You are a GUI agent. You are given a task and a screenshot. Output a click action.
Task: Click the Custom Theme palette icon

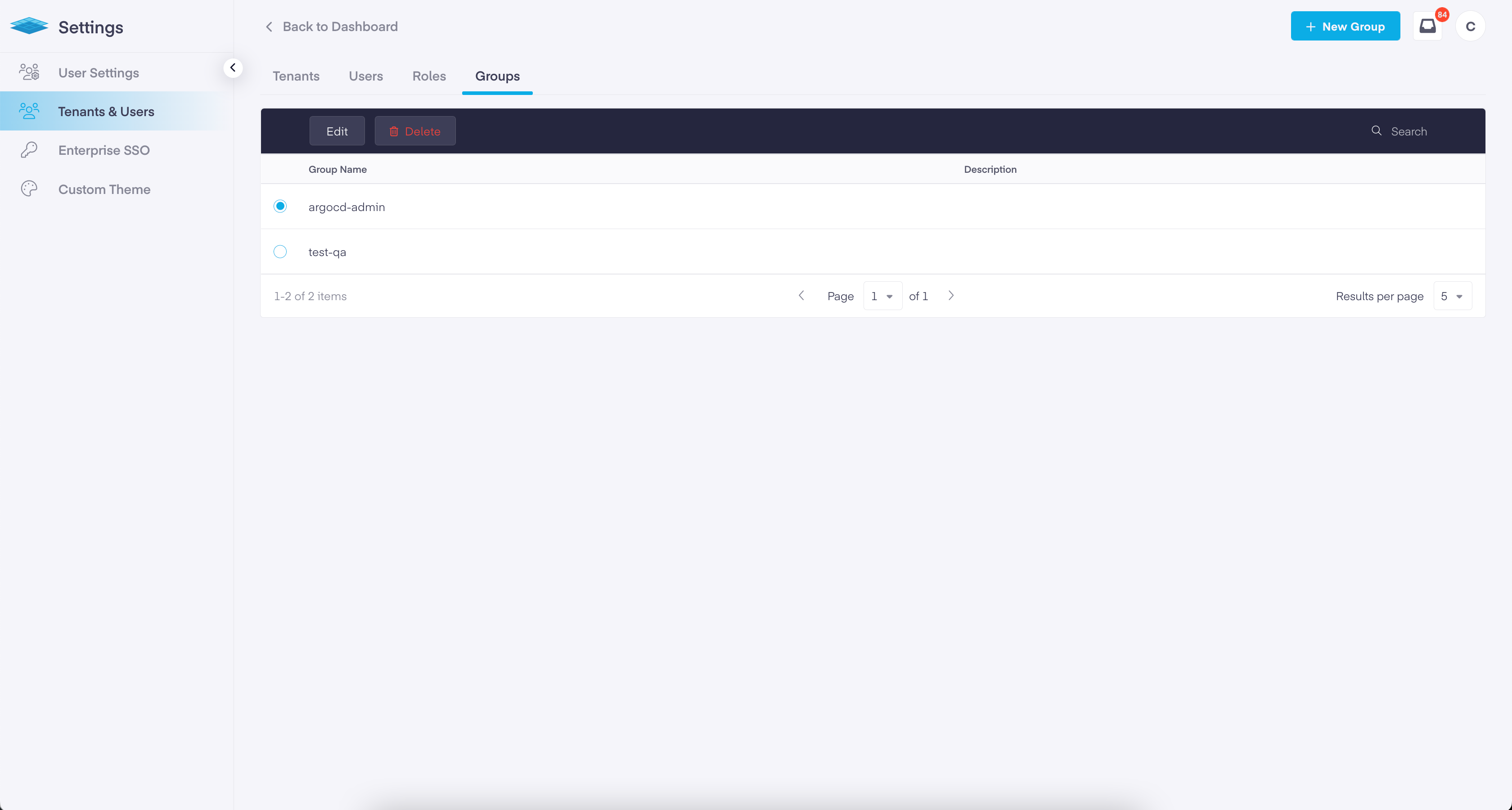pyautogui.click(x=29, y=189)
